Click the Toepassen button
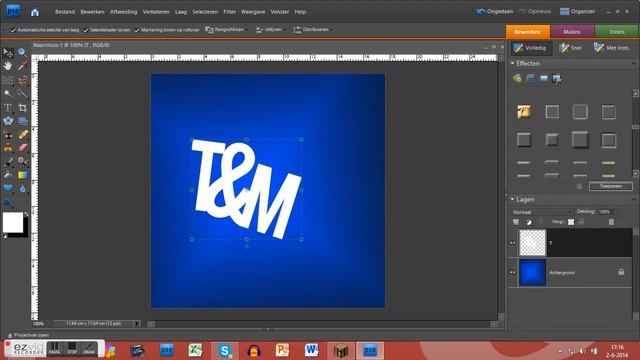 coord(611,186)
